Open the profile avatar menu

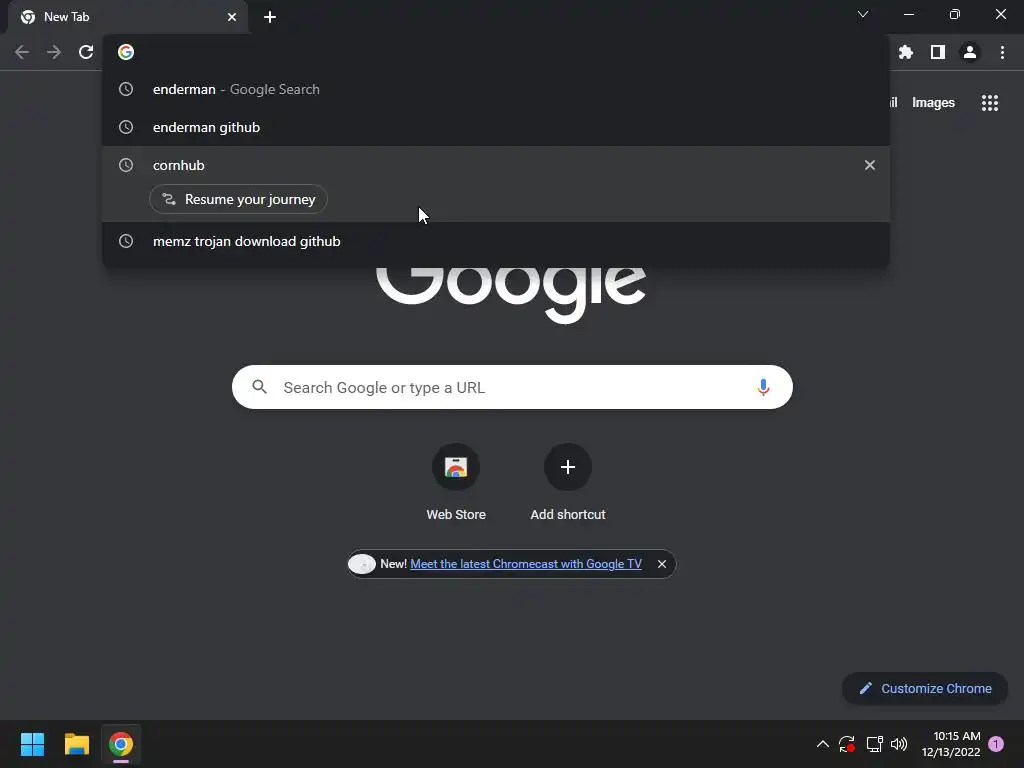[970, 52]
